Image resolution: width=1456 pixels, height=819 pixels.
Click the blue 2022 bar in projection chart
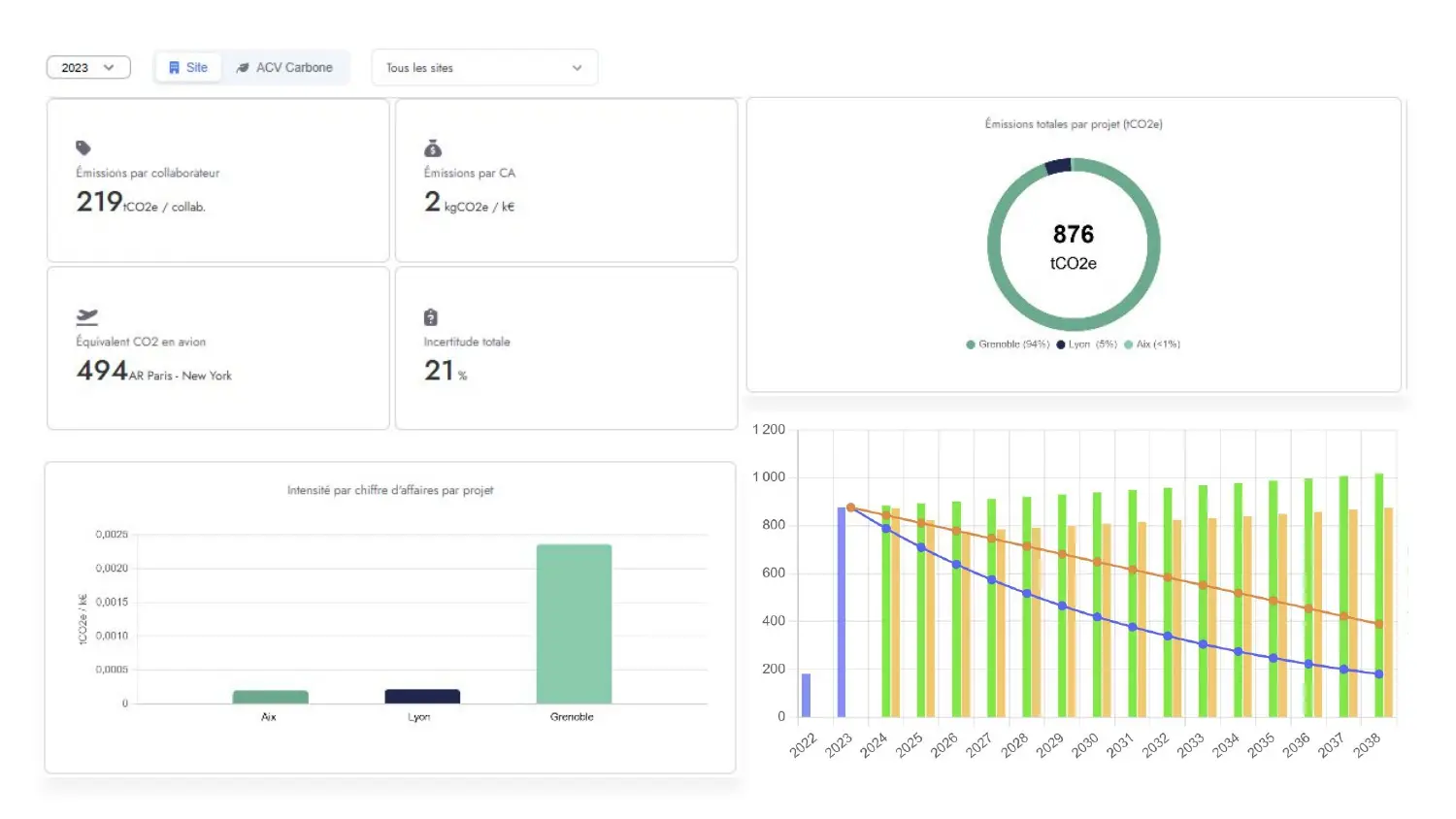point(806,695)
